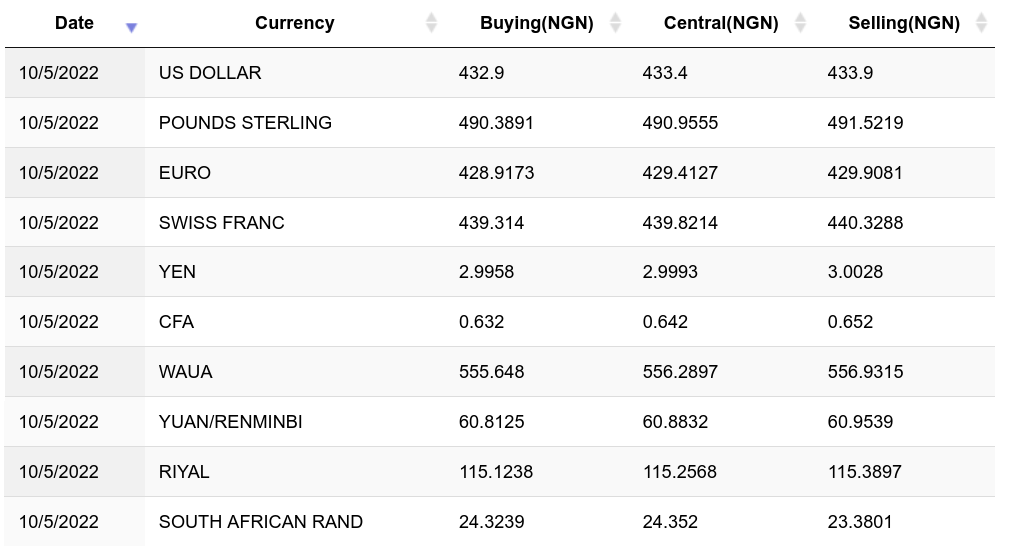Sort by Selling(NGN) column header
Image resolution: width=1010 pixels, height=547 pixels.
[903, 23]
